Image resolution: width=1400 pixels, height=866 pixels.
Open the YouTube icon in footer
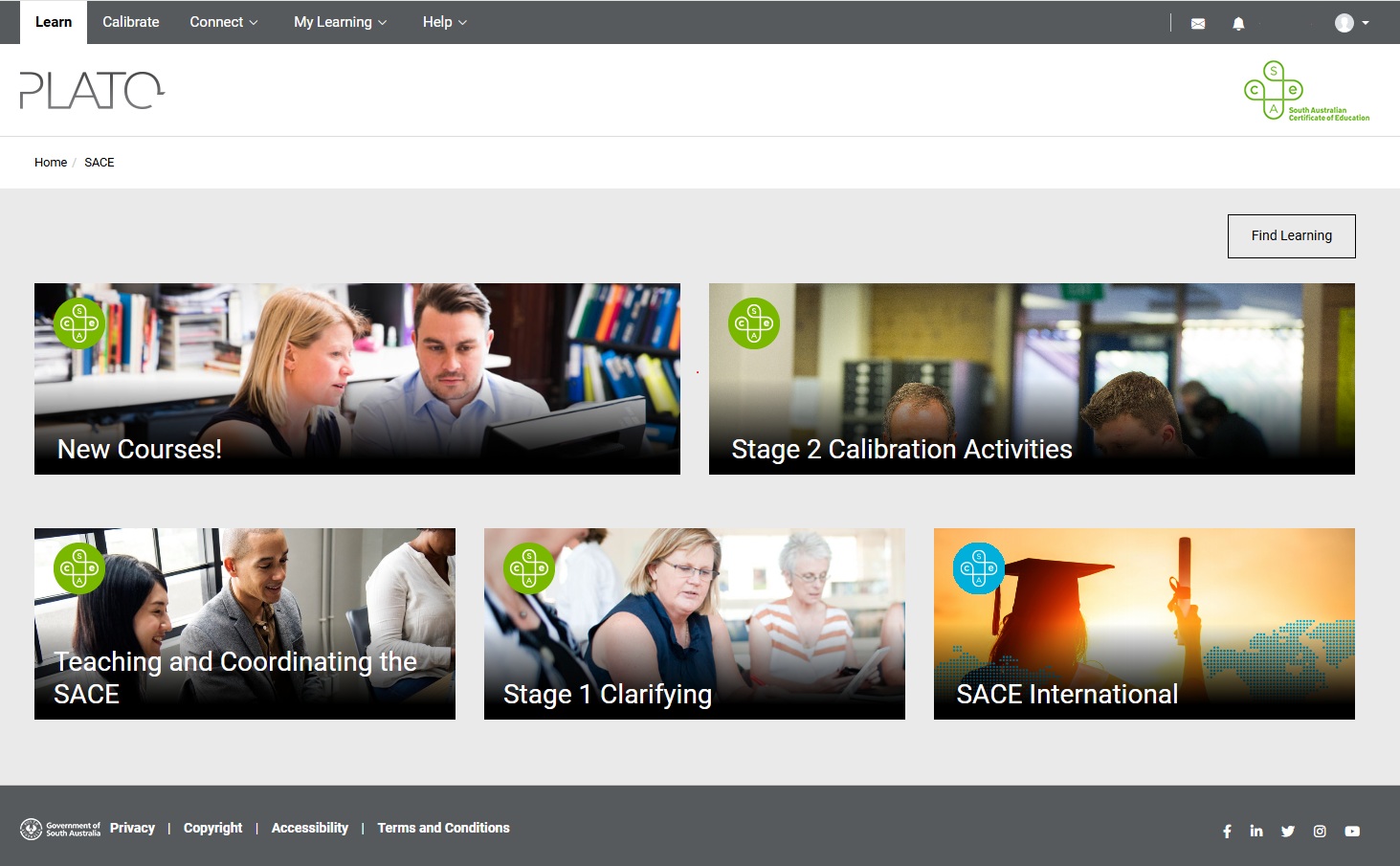pyautogui.click(x=1352, y=831)
